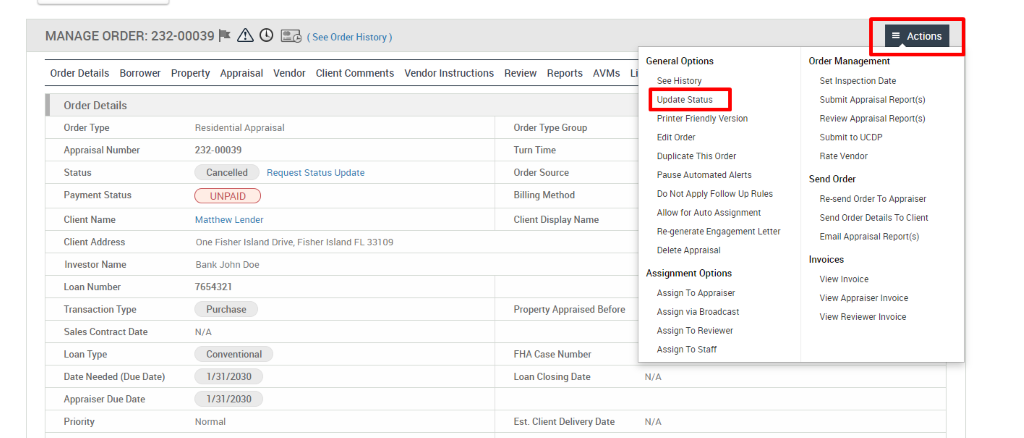This screenshot has height=438, width=1024.
Task: Click the Appraiser Due Date 1/31/2030 badge
Action: [229, 399]
